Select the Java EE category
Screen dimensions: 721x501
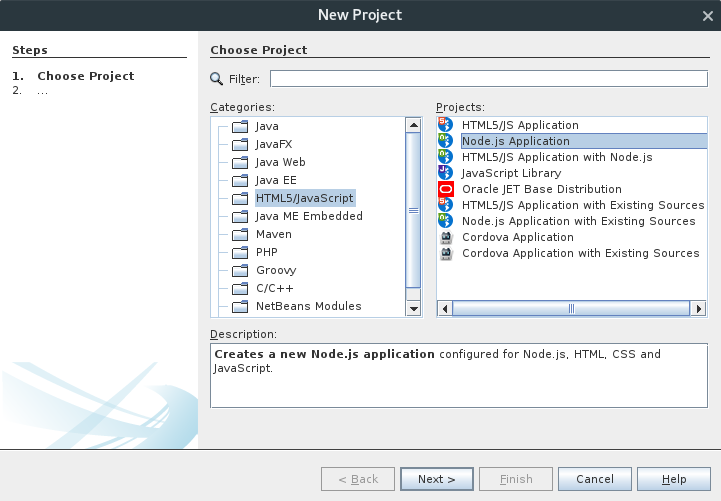(x=276, y=180)
